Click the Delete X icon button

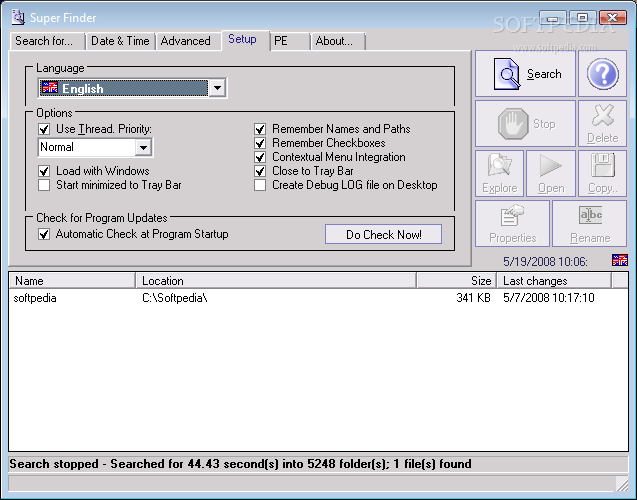pyautogui.click(x=602, y=123)
